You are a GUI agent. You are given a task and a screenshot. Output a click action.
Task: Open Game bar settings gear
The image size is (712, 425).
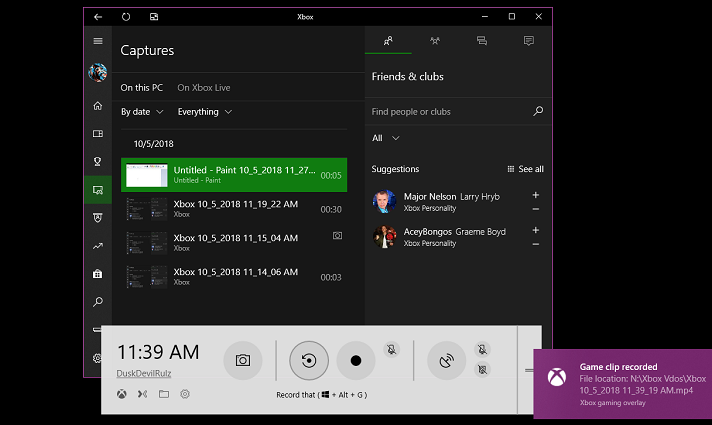pyautogui.click(x=185, y=394)
